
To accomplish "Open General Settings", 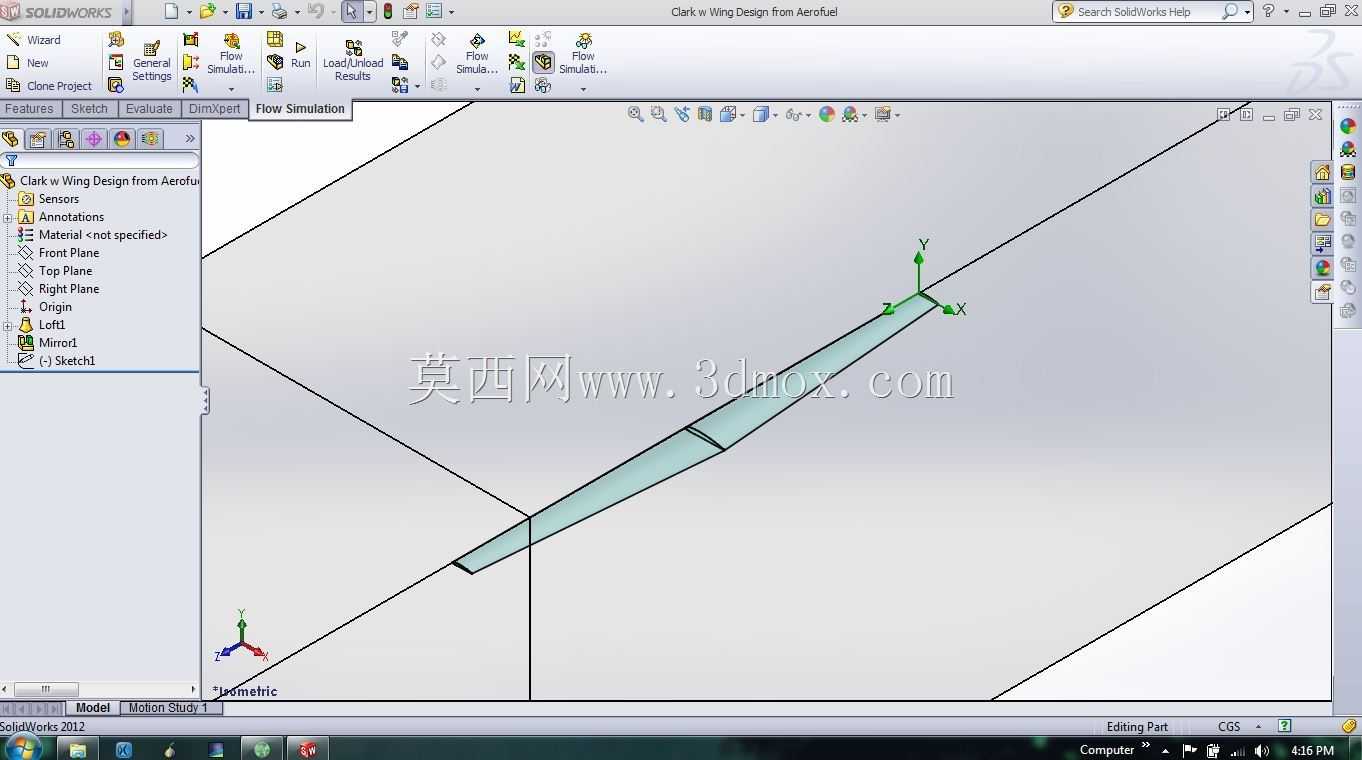I will [152, 61].
